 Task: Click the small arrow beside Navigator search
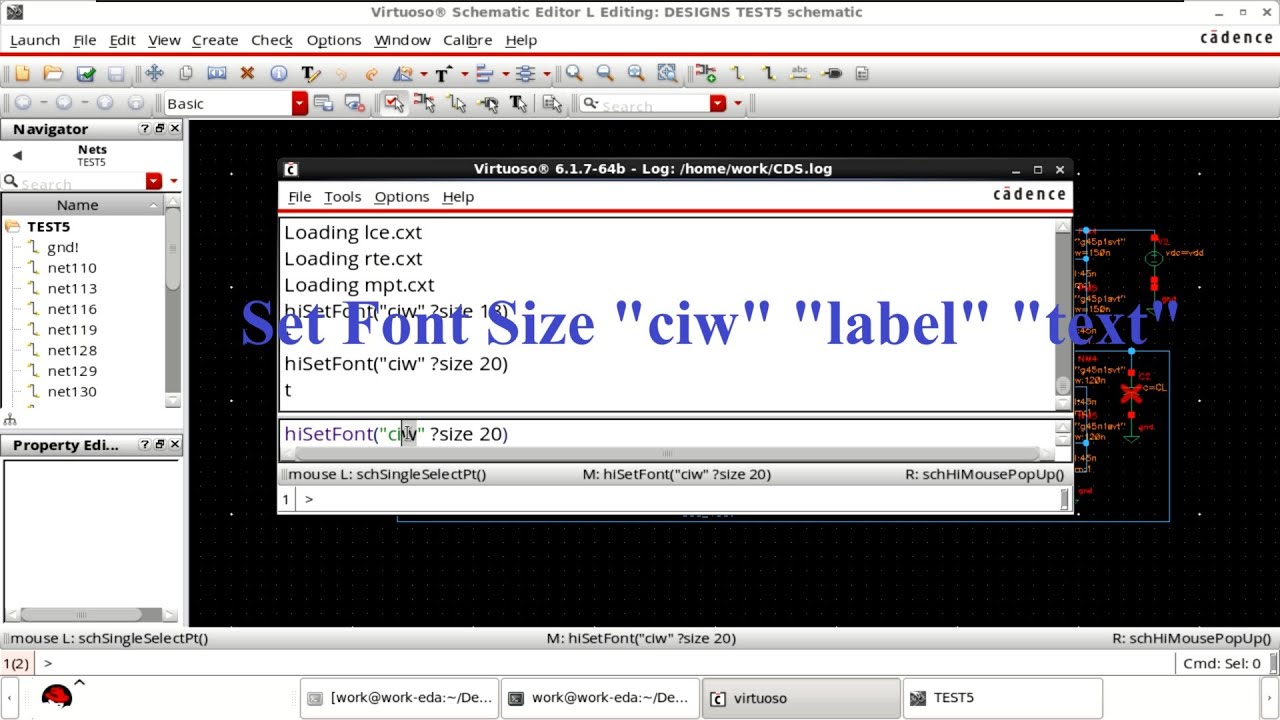(x=173, y=181)
